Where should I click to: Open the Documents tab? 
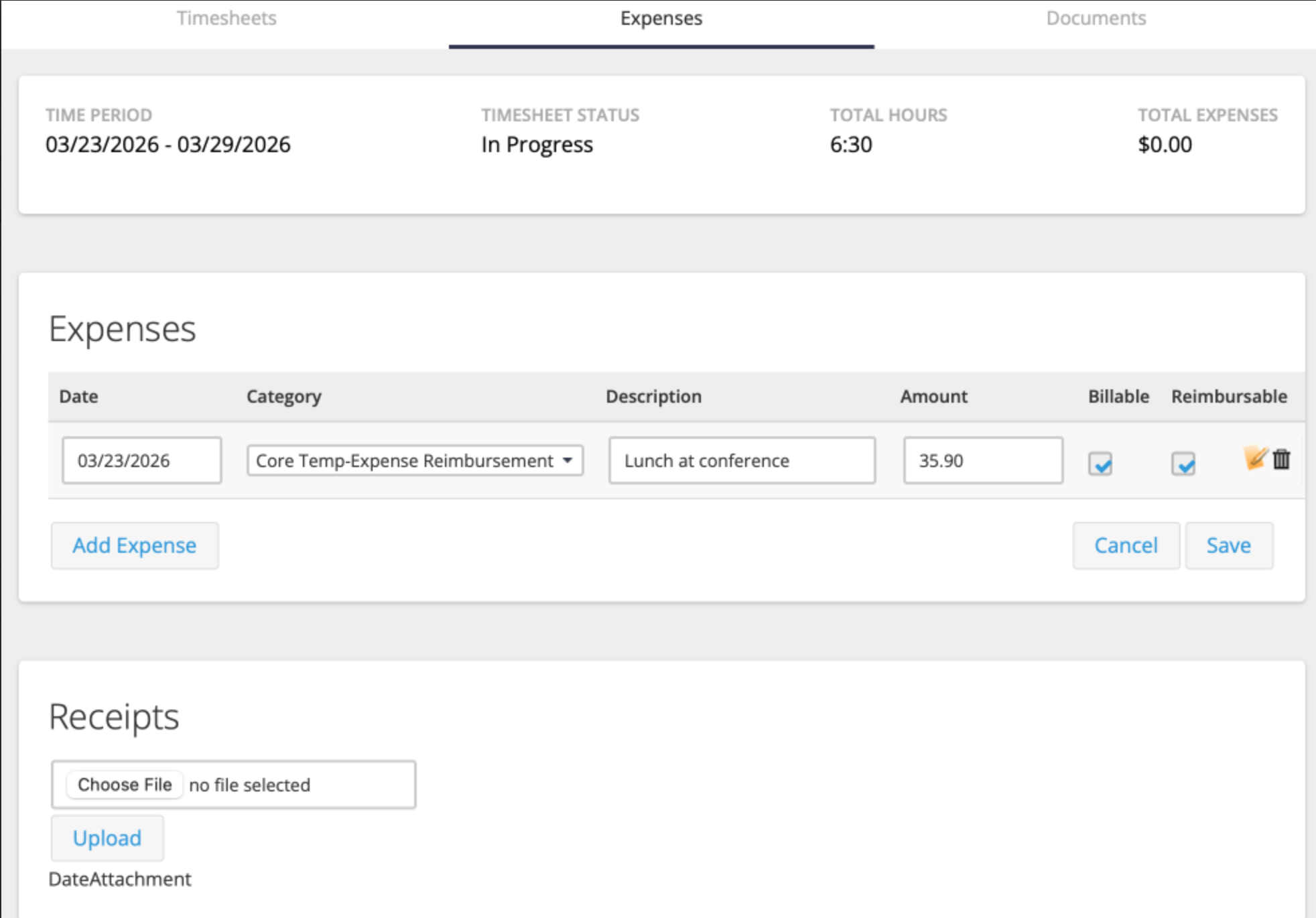coord(1096,19)
